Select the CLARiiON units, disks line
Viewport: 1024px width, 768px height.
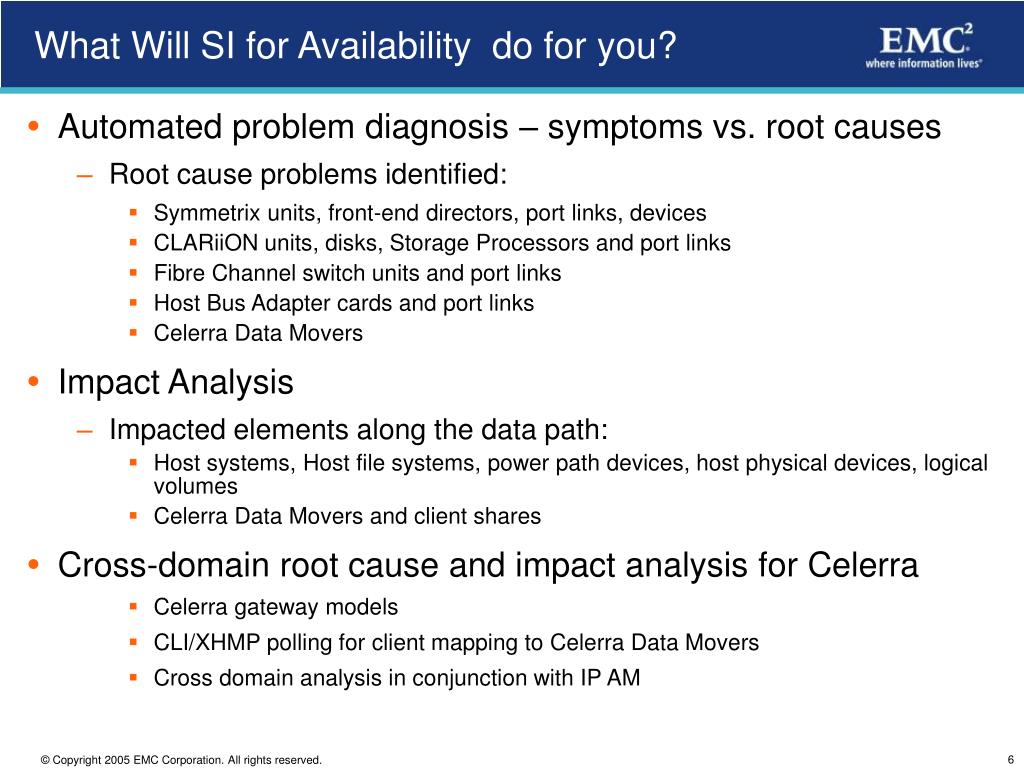pos(441,243)
